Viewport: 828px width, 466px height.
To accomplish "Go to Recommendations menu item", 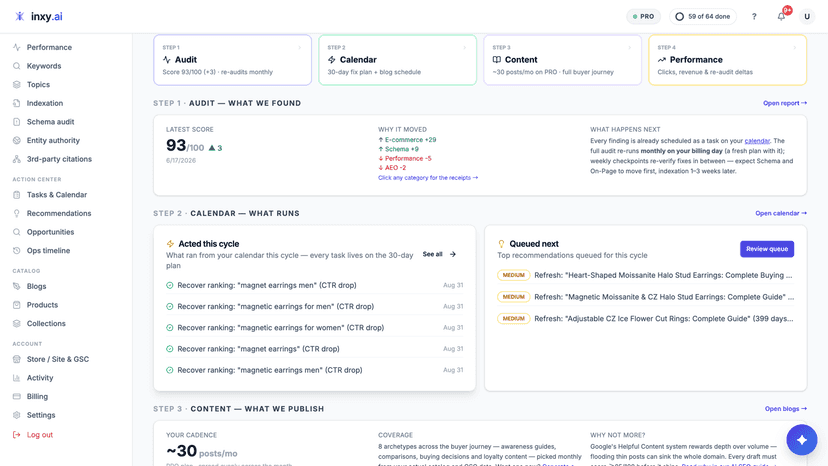I will coord(59,213).
